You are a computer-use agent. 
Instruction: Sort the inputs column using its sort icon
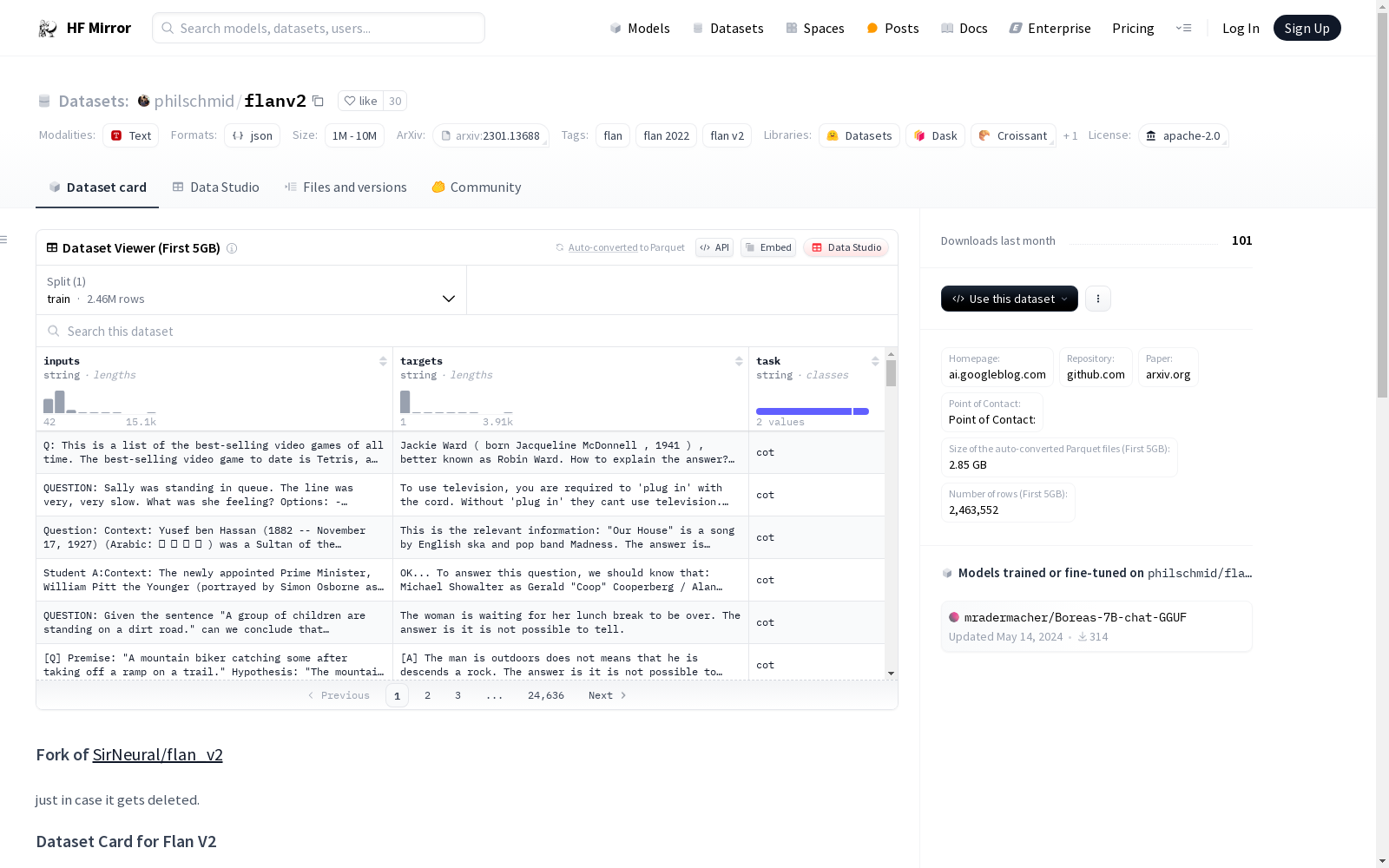click(383, 361)
